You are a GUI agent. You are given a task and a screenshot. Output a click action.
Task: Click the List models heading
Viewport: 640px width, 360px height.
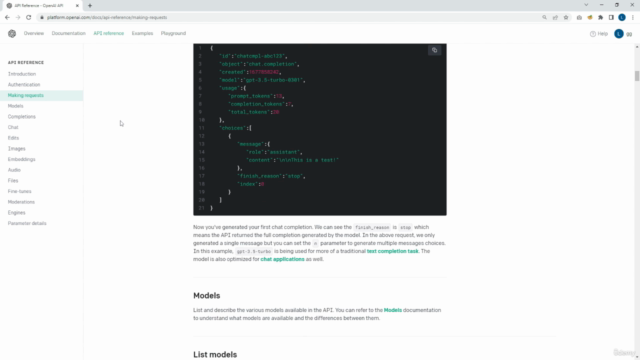[215, 354]
